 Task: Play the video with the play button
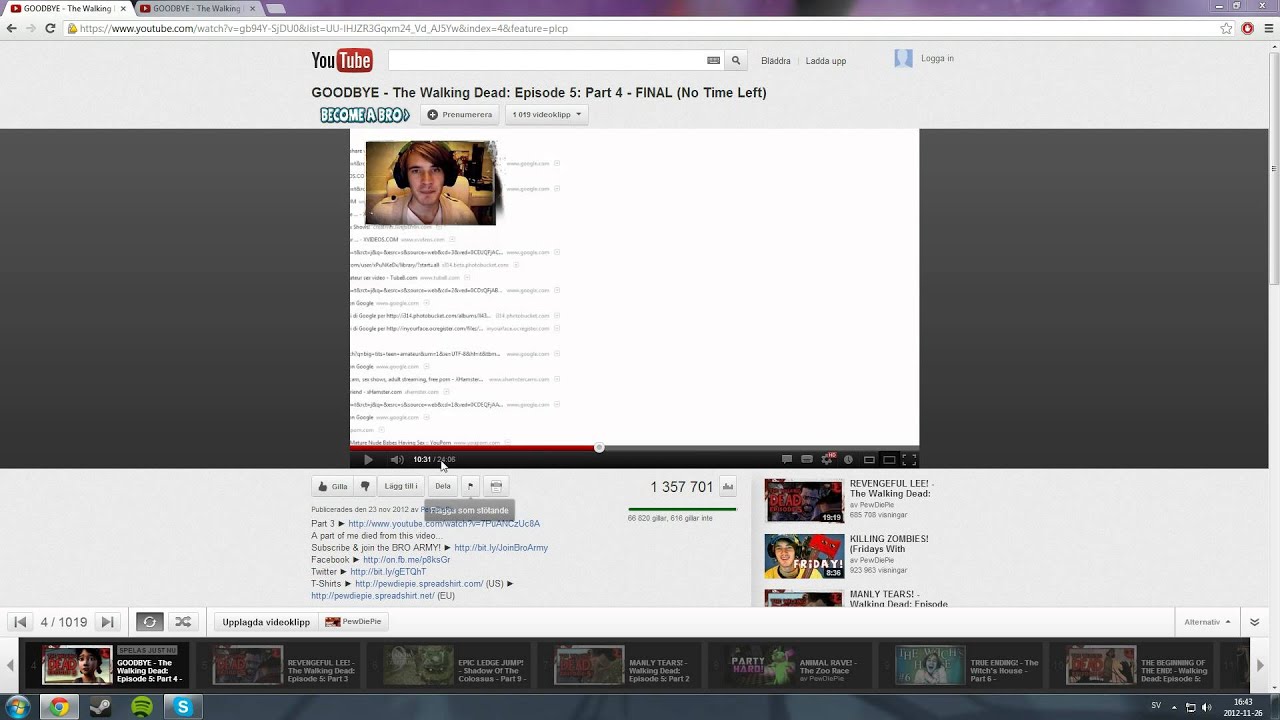tap(368, 460)
